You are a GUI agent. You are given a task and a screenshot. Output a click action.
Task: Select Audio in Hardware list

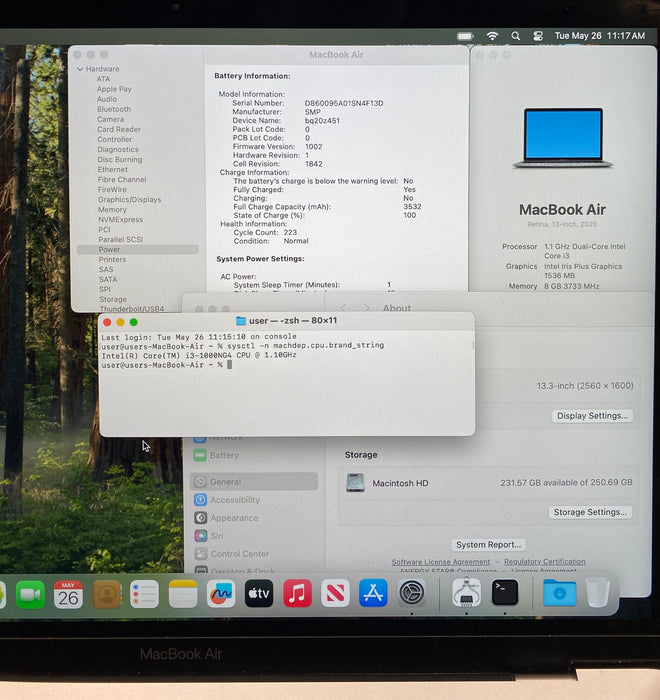(x=107, y=99)
